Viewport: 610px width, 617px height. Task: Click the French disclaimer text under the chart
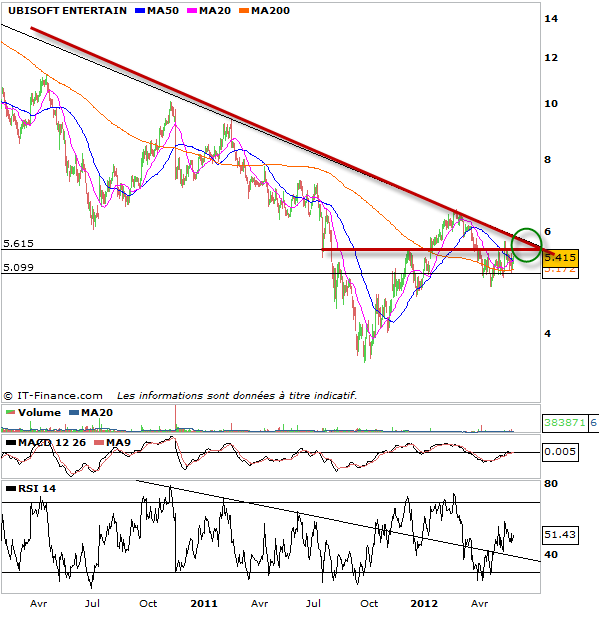236,396
